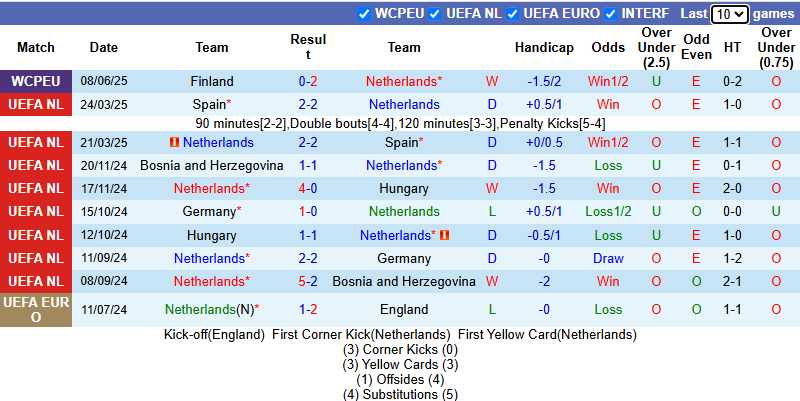Disable the UEFA EURO filter checkbox
The height and width of the screenshot is (401, 800).
[x=513, y=14]
